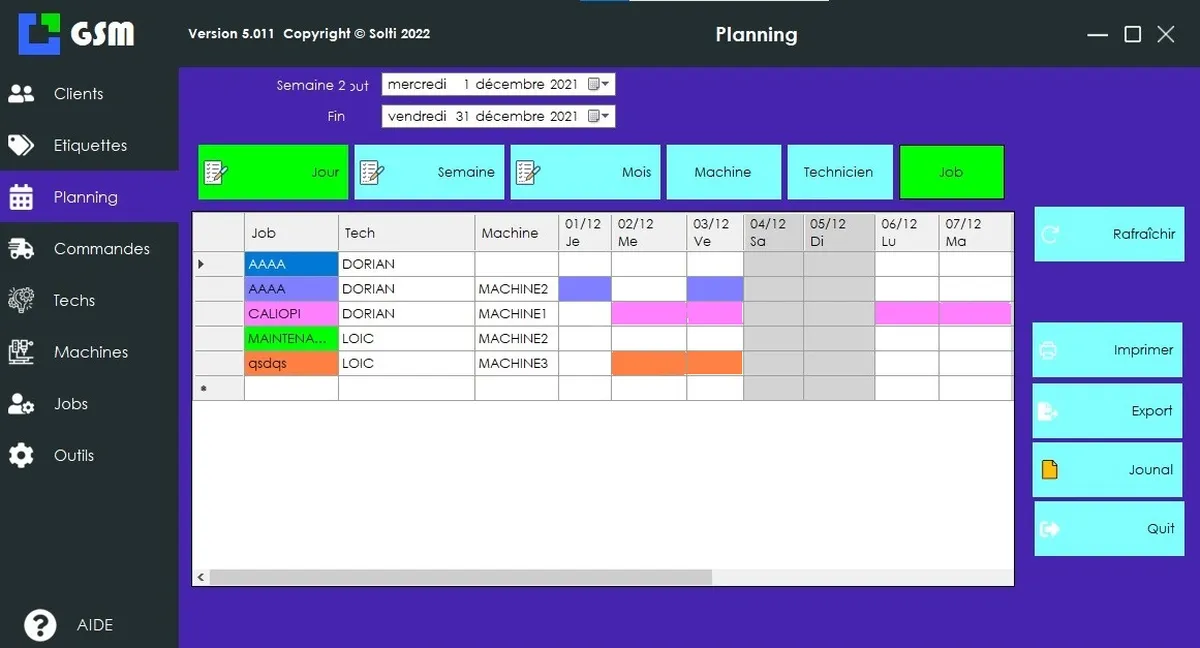Image resolution: width=1200 pixels, height=648 pixels.
Task: Click the Export button
Action: [x=1107, y=411]
